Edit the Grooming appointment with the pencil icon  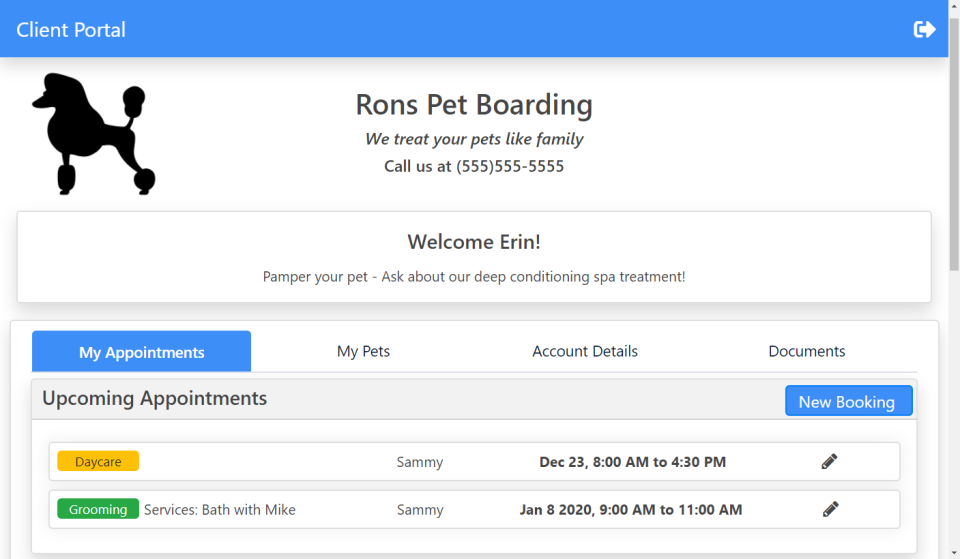(x=830, y=509)
